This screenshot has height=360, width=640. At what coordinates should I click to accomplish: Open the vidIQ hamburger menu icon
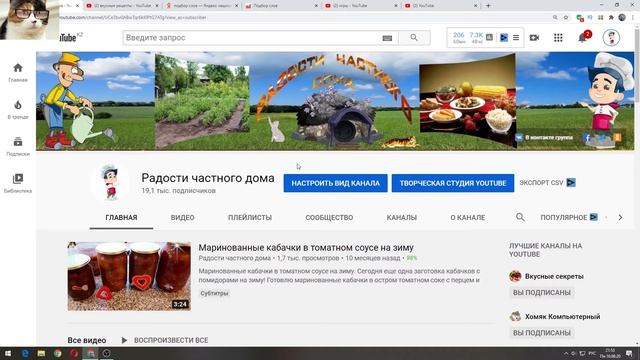point(516,38)
